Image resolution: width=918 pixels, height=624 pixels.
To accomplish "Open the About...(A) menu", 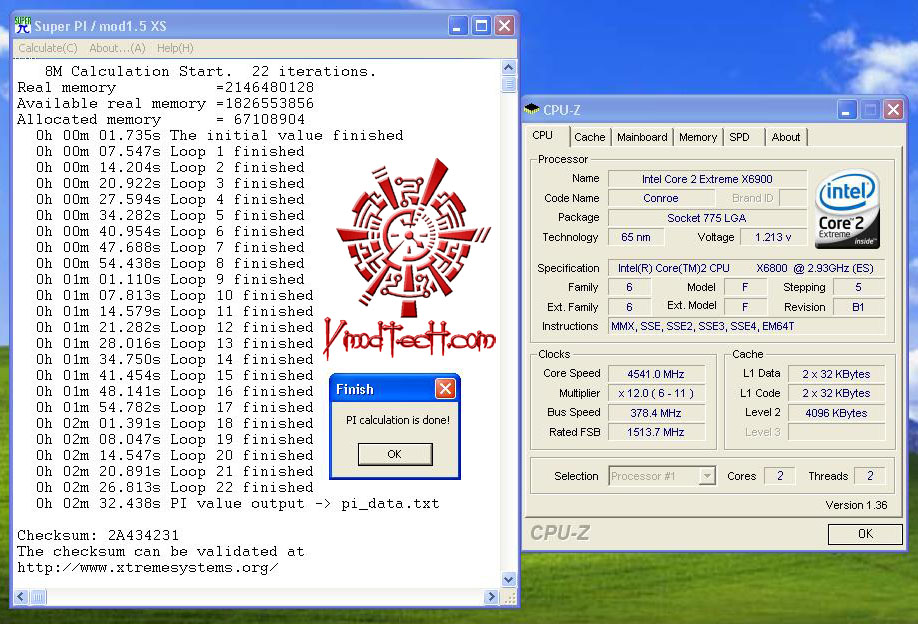I will pyautogui.click(x=117, y=48).
